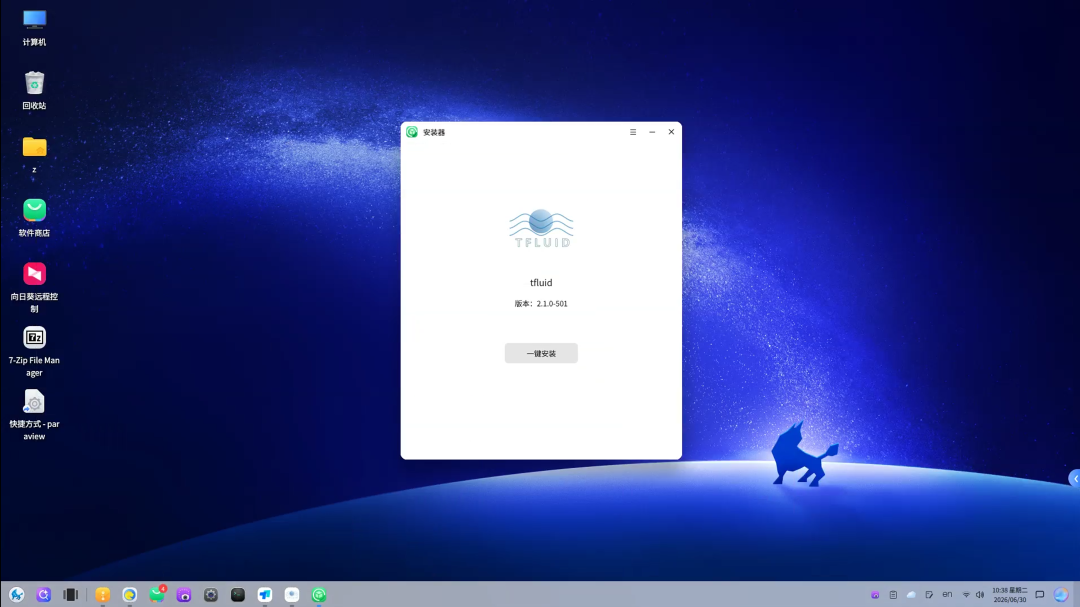Open the purple camera icon in the taskbar
The width and height of the screenshot is (1080, 607).
[184, 595]
